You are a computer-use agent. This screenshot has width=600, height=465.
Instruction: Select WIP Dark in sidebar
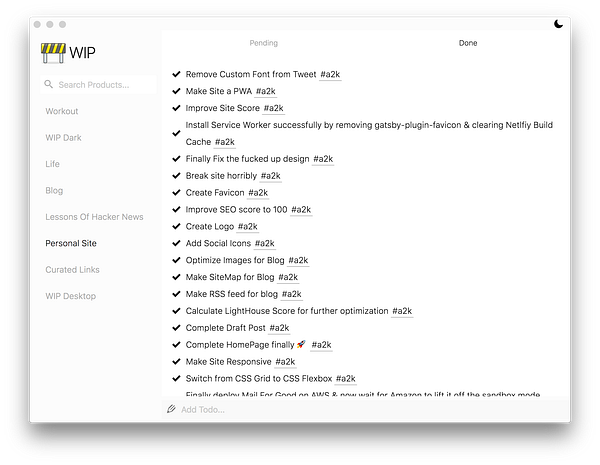point(63,137)
